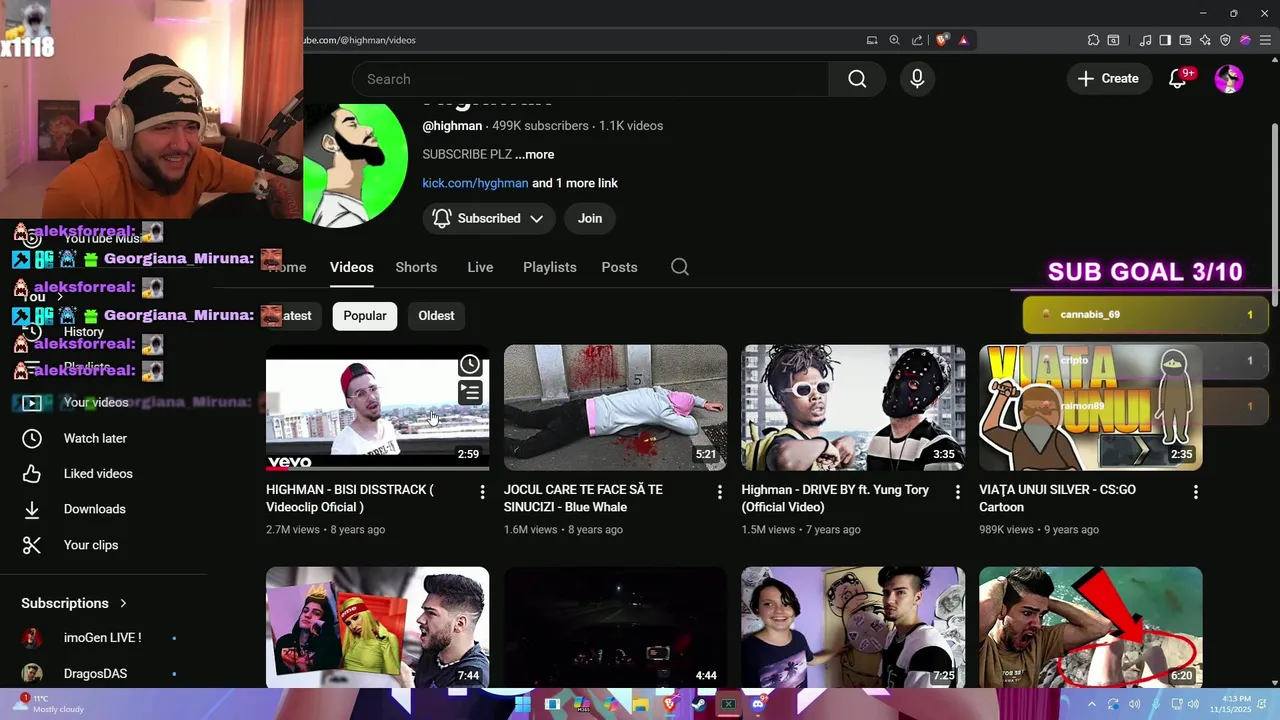Open the browser hamburger menu
Image resolution: width=1280 pixels, height=720 pixels.
click(x=1264, y=40)
